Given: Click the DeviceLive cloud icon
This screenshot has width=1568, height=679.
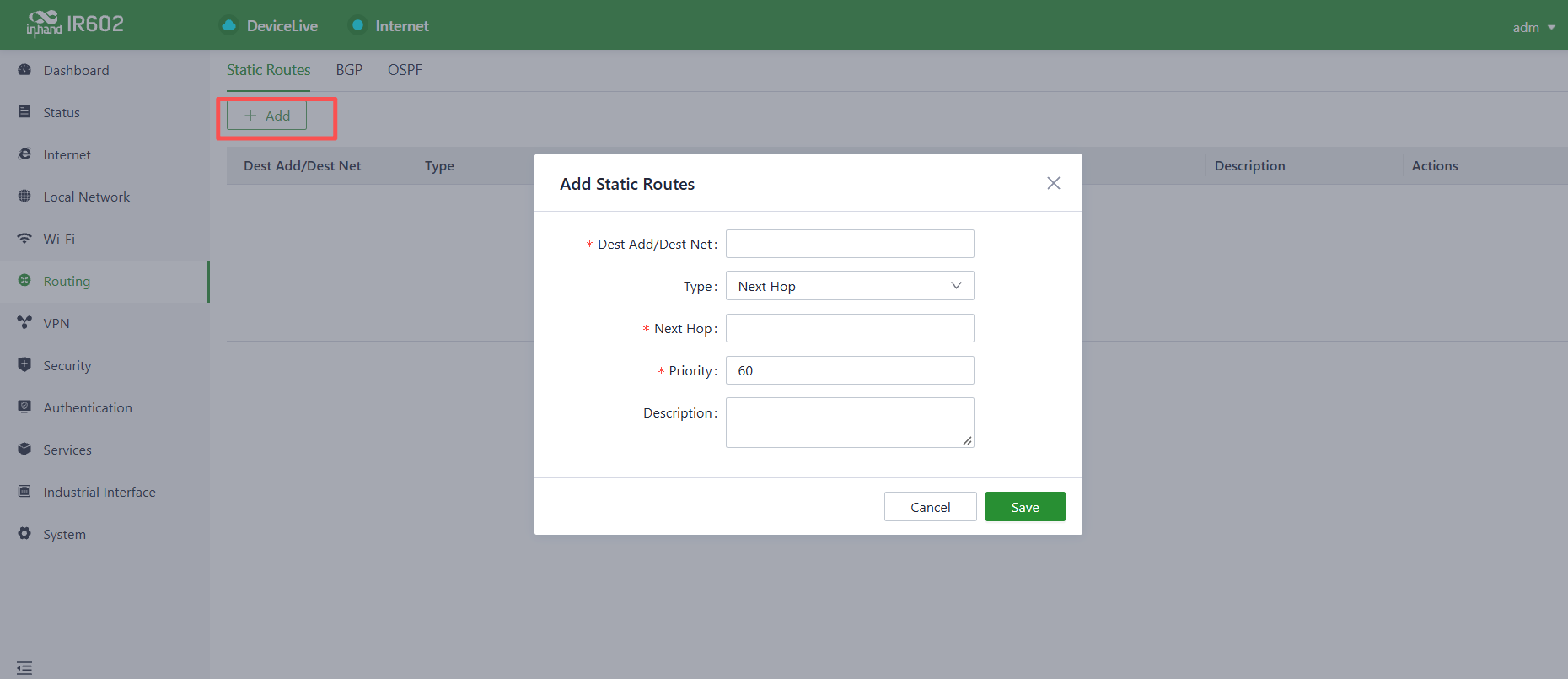Looking at the screenshot, I should [228, 25].
